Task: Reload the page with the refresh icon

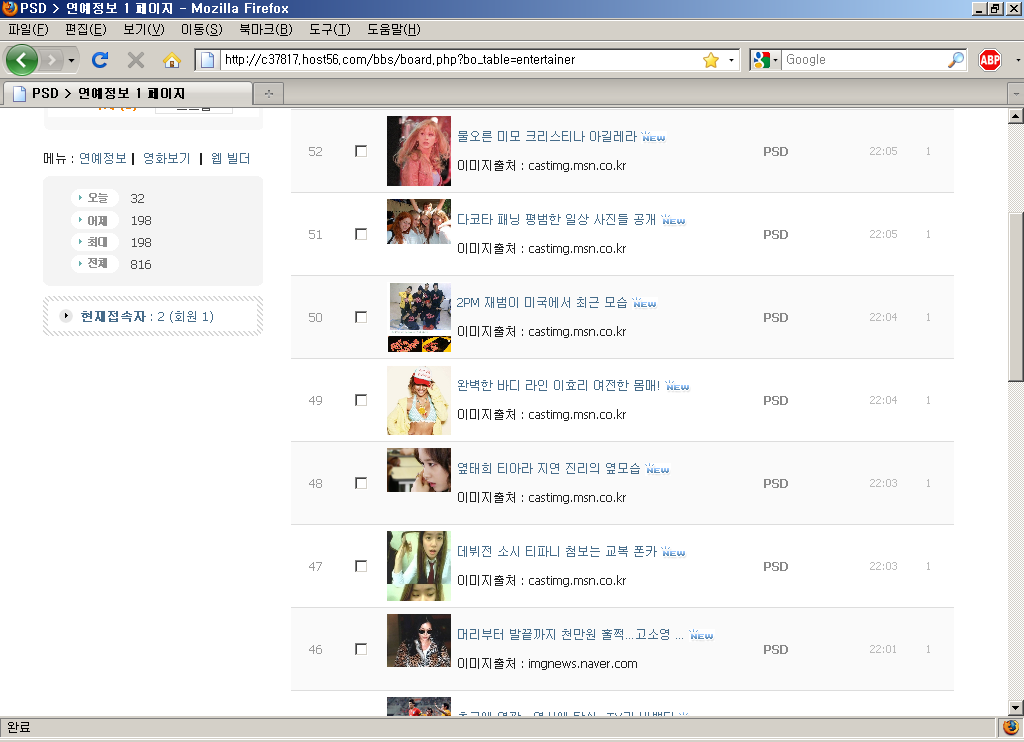Action: pos(100,60)
